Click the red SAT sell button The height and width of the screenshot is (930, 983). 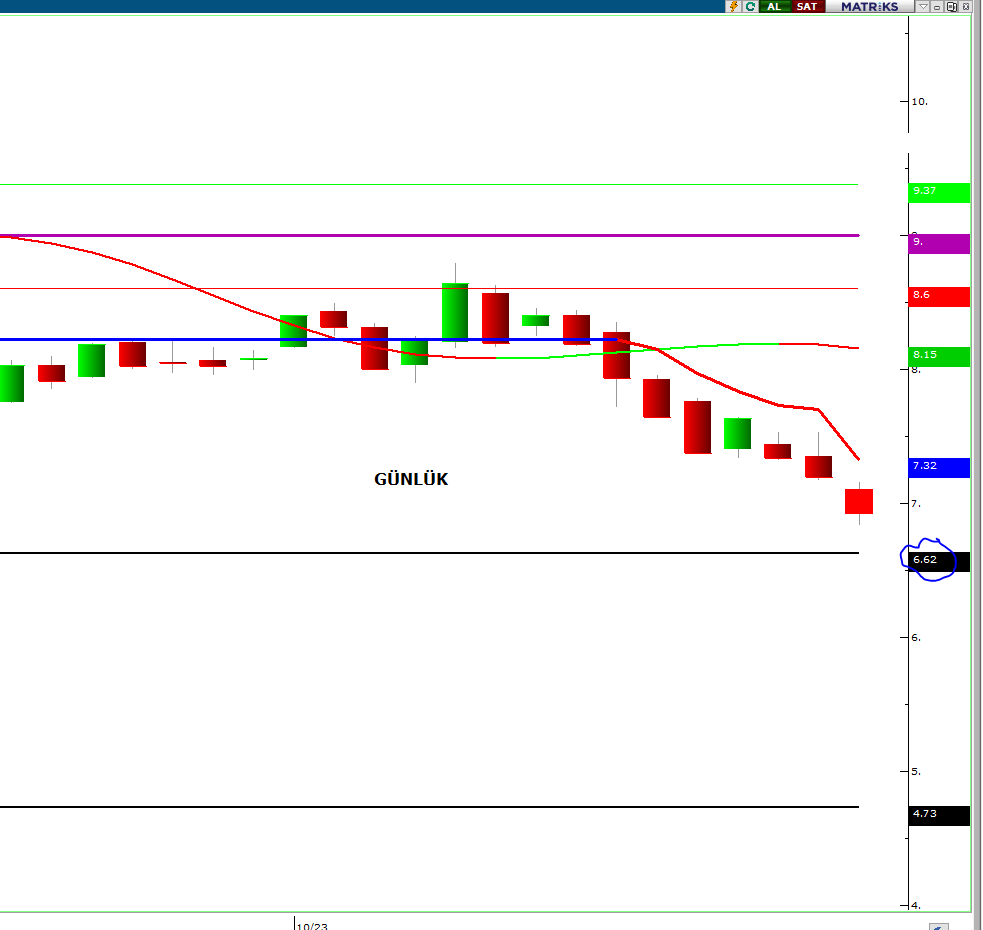[807, 6]
